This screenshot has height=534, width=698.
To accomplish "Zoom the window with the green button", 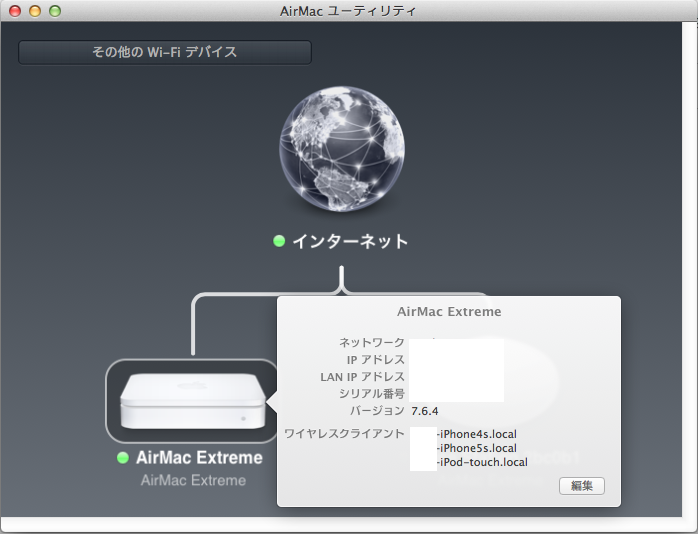I will pyautogui.click(x=55, y=11).
